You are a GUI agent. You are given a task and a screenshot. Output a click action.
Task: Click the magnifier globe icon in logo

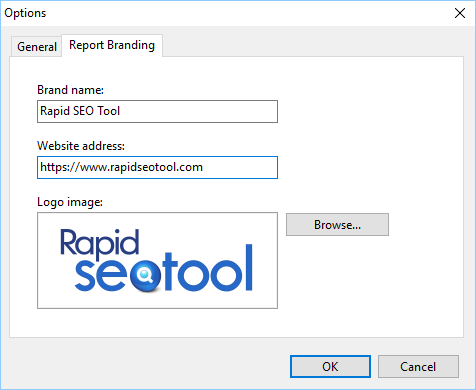[145, 276]
